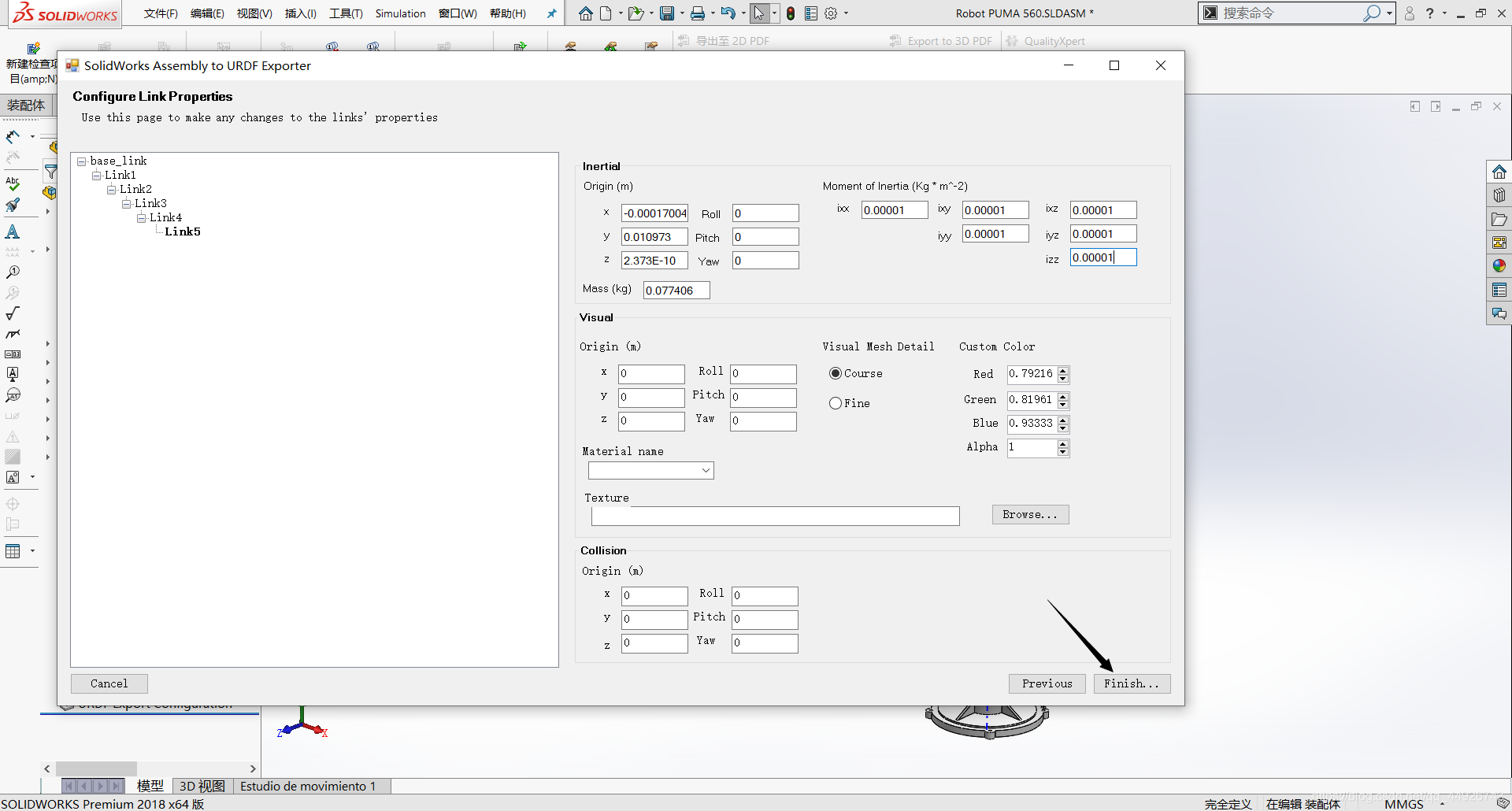This screenshot has height=811, width=1512.
Task: Save the assembly with the floppy icon
Action: coord(667,13)
